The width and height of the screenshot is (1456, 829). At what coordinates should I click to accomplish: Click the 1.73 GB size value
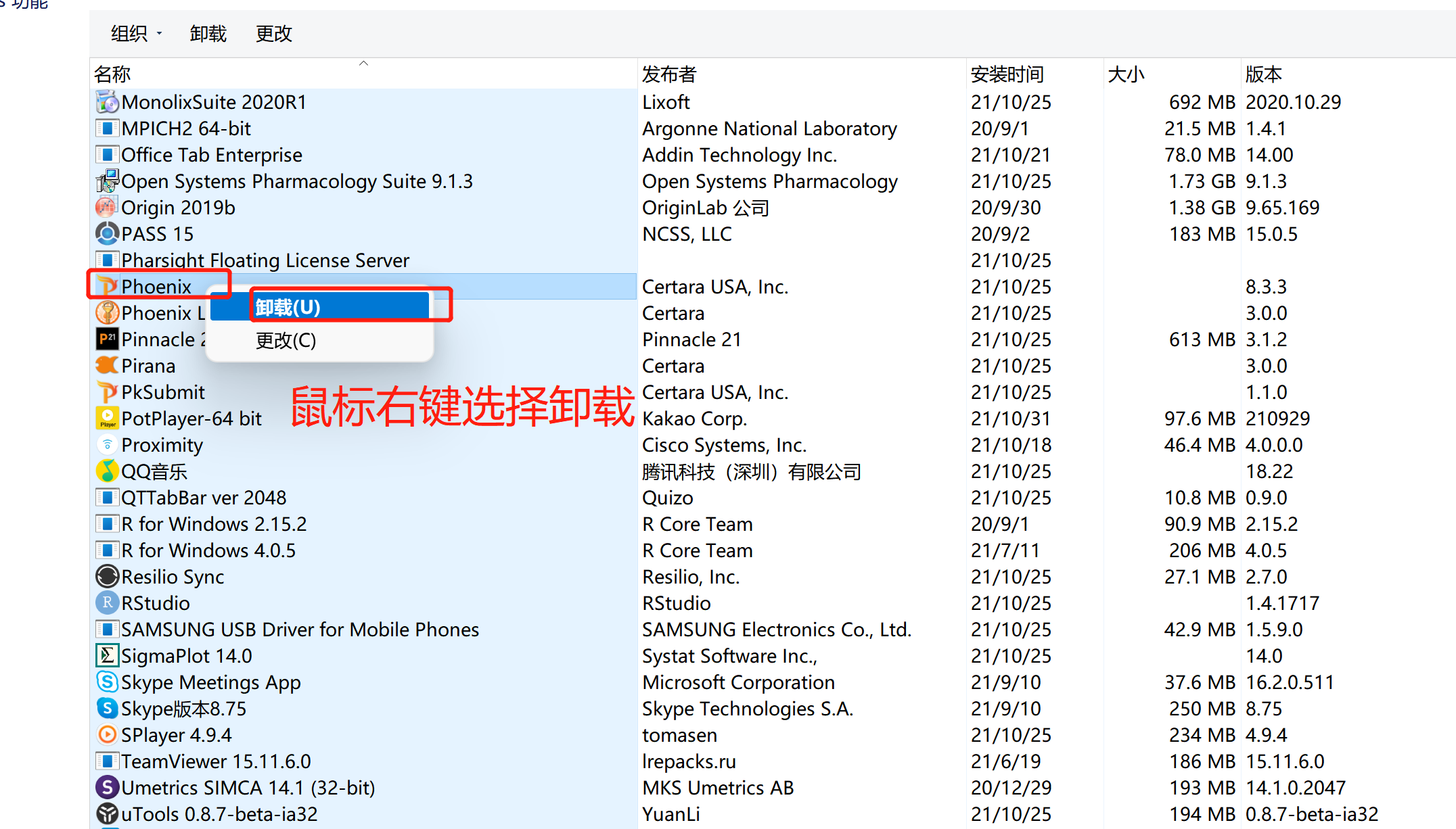(1202, 181)
